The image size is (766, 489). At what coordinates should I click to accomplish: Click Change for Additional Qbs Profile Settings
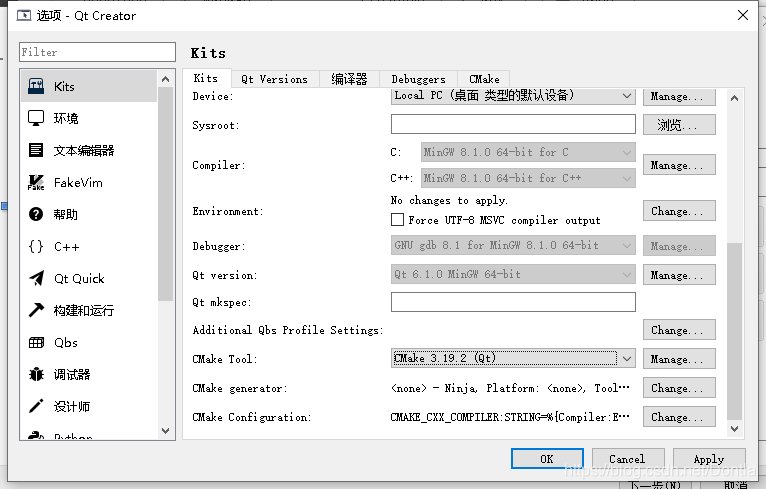[679, 330]
